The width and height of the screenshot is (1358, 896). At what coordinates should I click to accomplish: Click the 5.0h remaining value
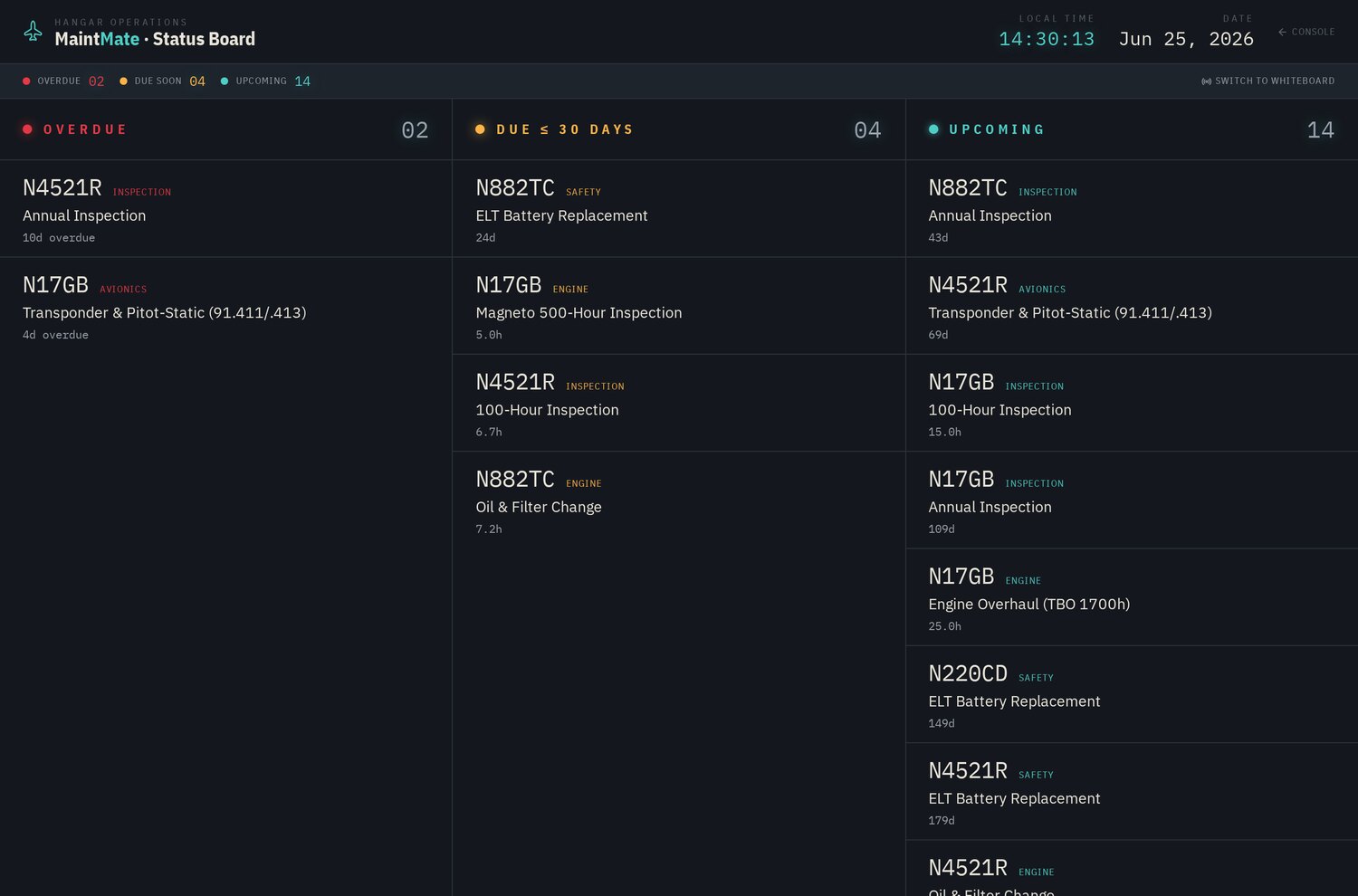pyautogui.click(x=489, y=335)
